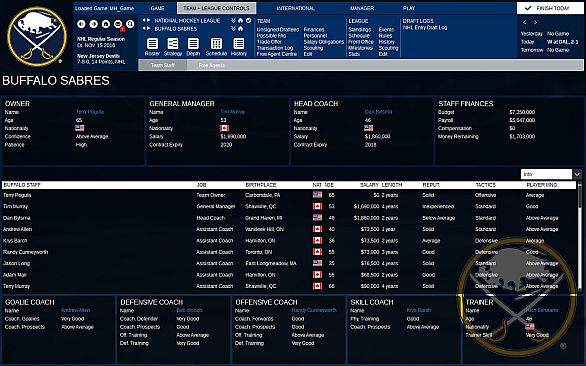The width and height of the screenshot is (586, 366).
Task: Open Personnel link
Action: tap(315, 36)
